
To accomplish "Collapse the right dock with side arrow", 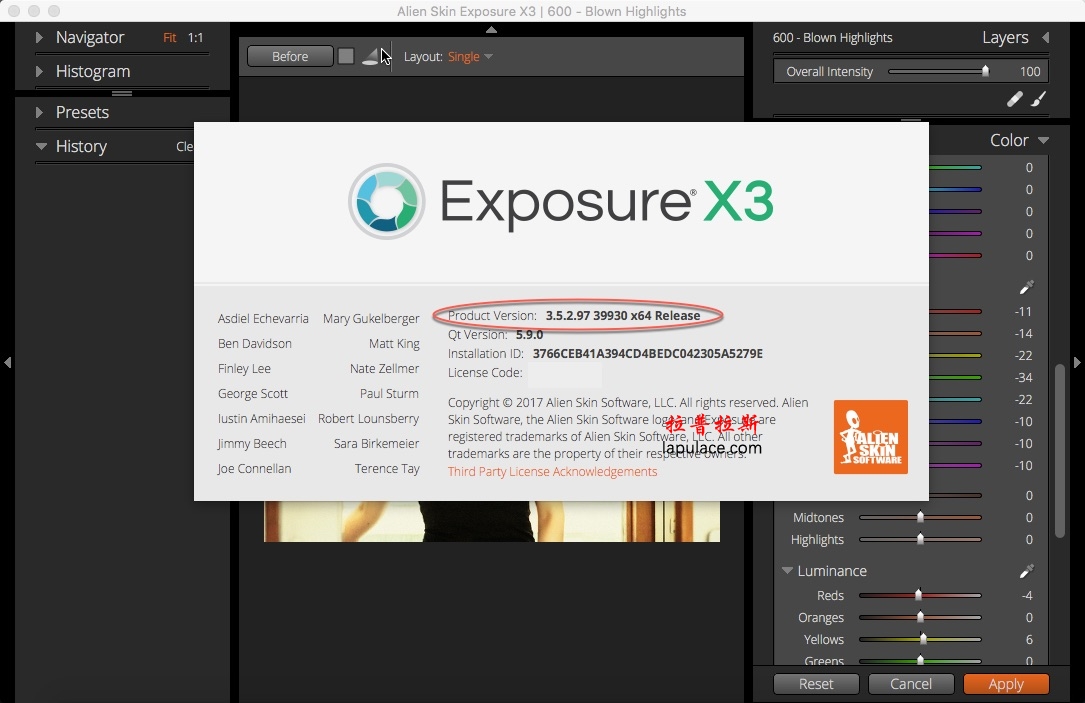I will coord(1077,363).
